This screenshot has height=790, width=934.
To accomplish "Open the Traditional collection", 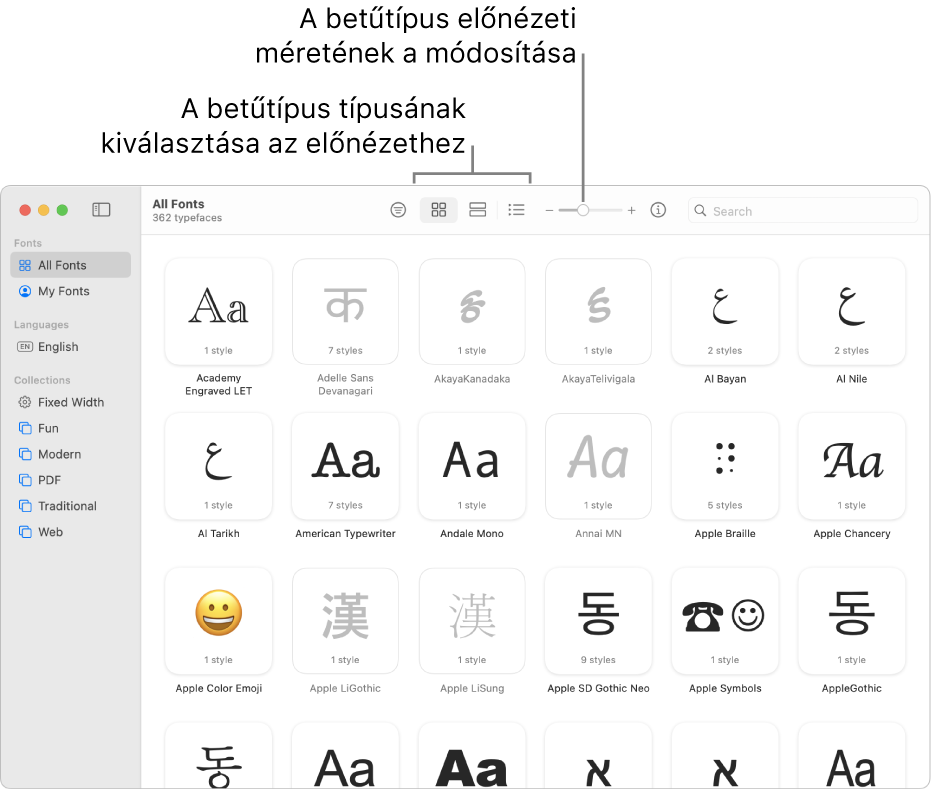I will [x=71, y=506].
